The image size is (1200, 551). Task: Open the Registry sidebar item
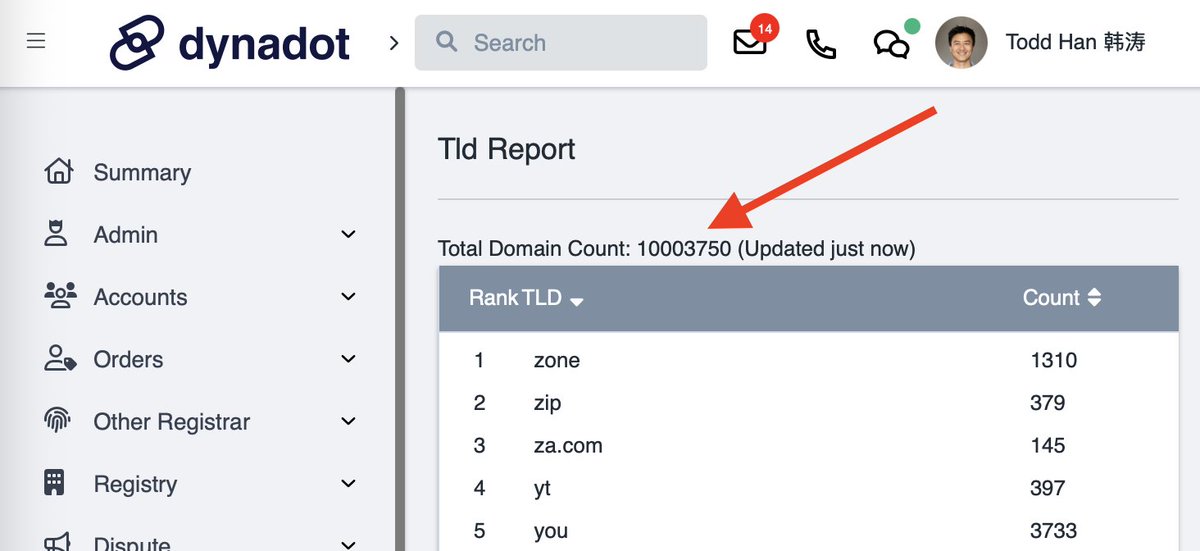pyautogui.click(x=135, y=484)
